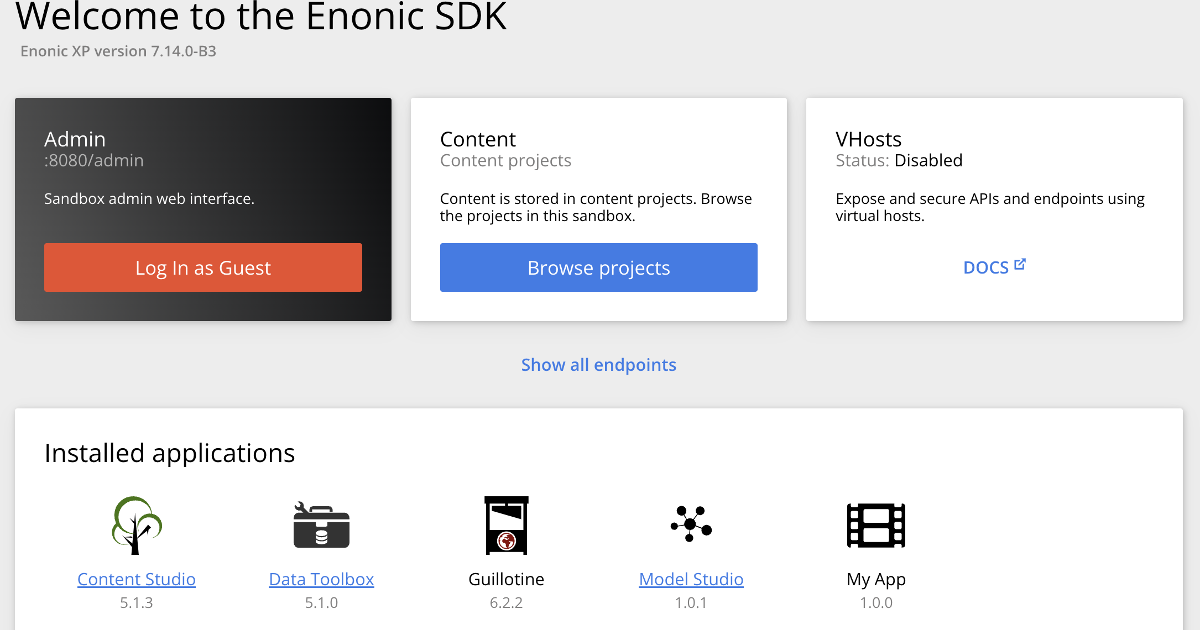Click Model Studio version 1.0.1
The width and height of the screenshot is (1200, 630).
(691, 603)
